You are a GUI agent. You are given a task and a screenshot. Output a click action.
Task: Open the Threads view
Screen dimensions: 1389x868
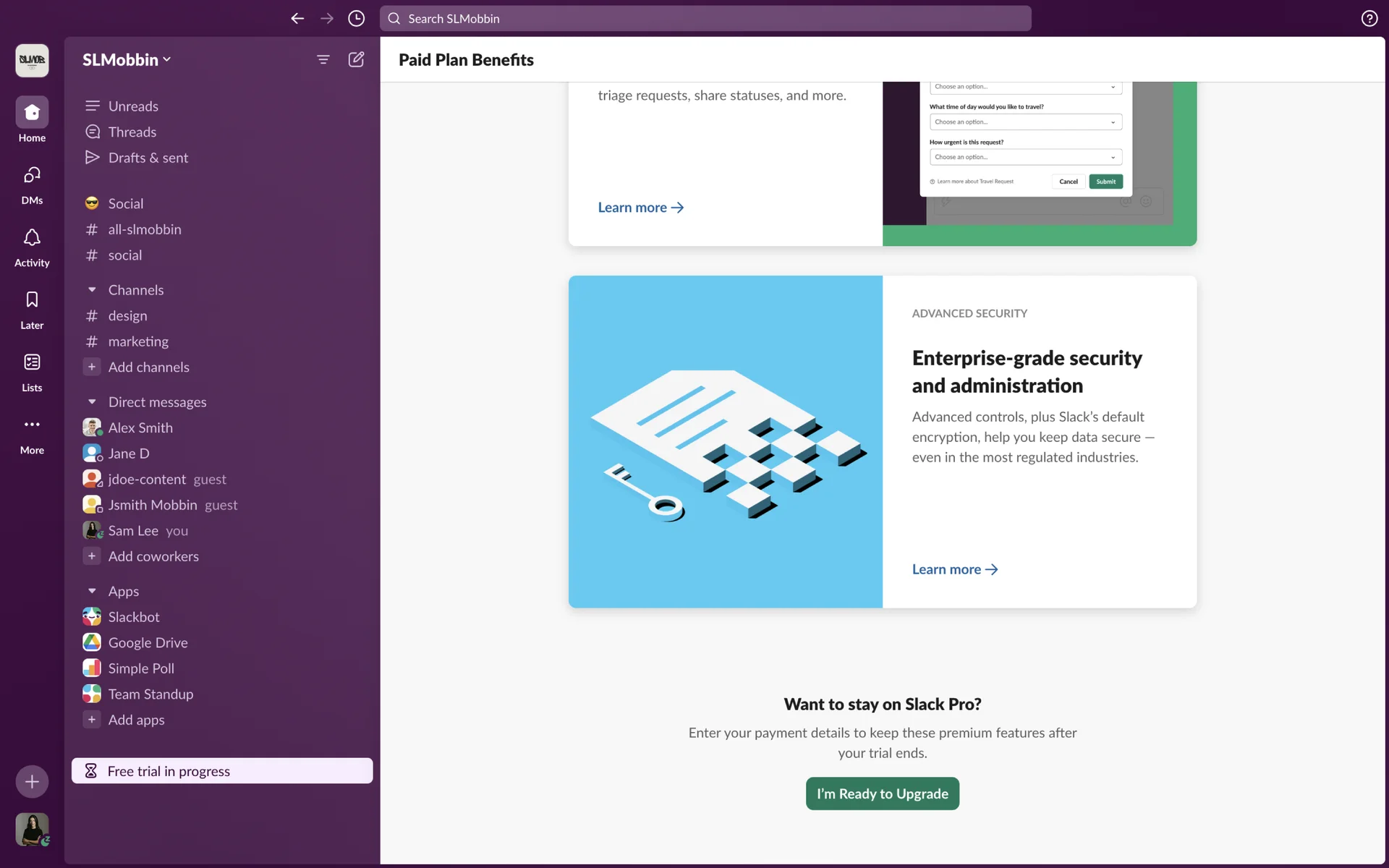132,132
